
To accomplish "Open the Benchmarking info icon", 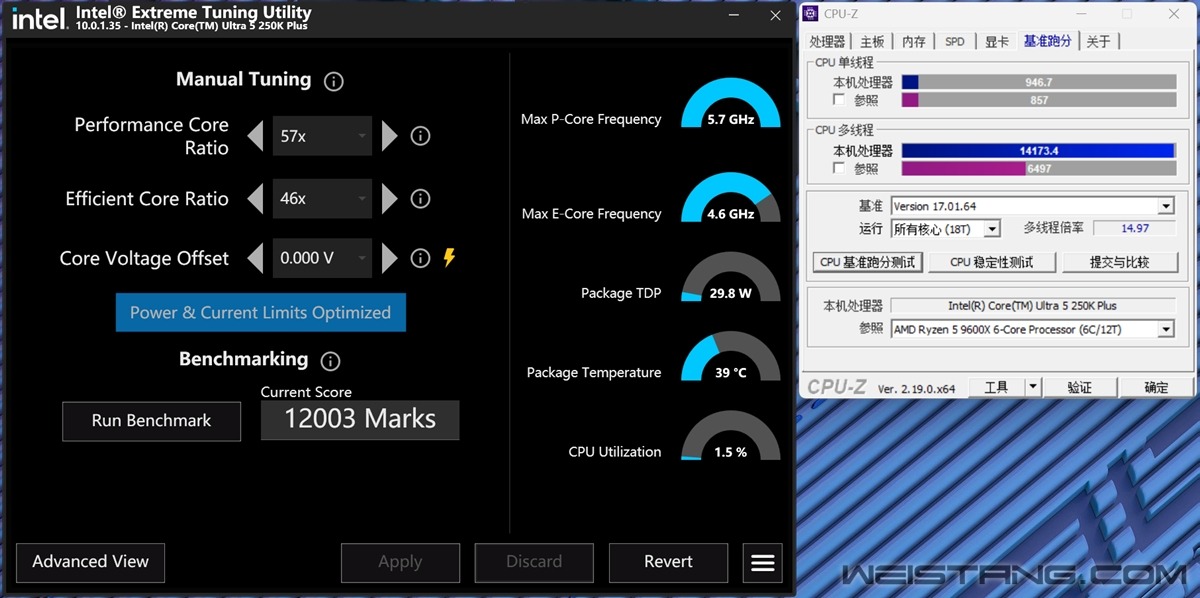I will click(330, 361).
